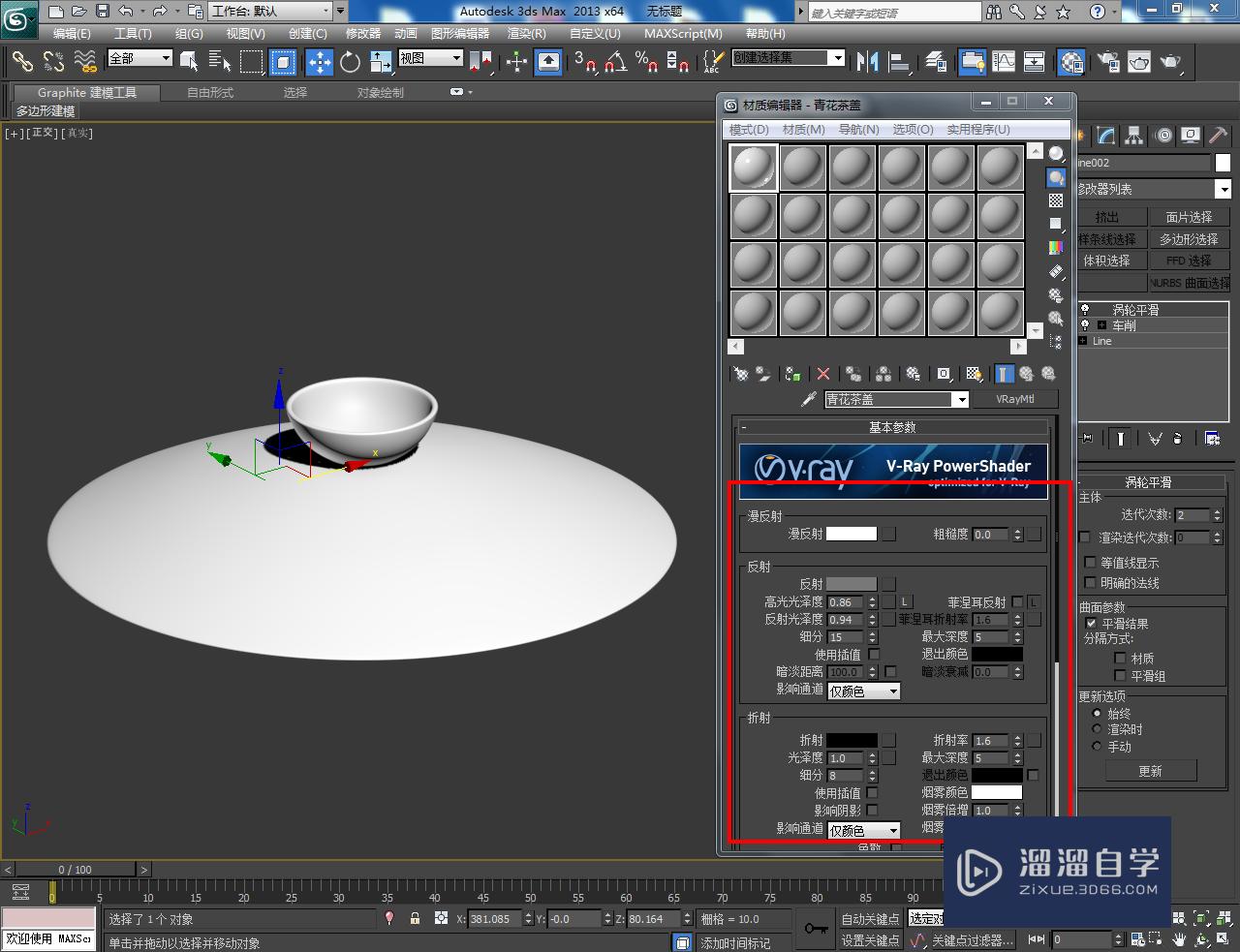Screen dimensions: 1240x952
Task: Enable the 菲涅耳反射 checkbox
Action: click(x=1016, y=602)
